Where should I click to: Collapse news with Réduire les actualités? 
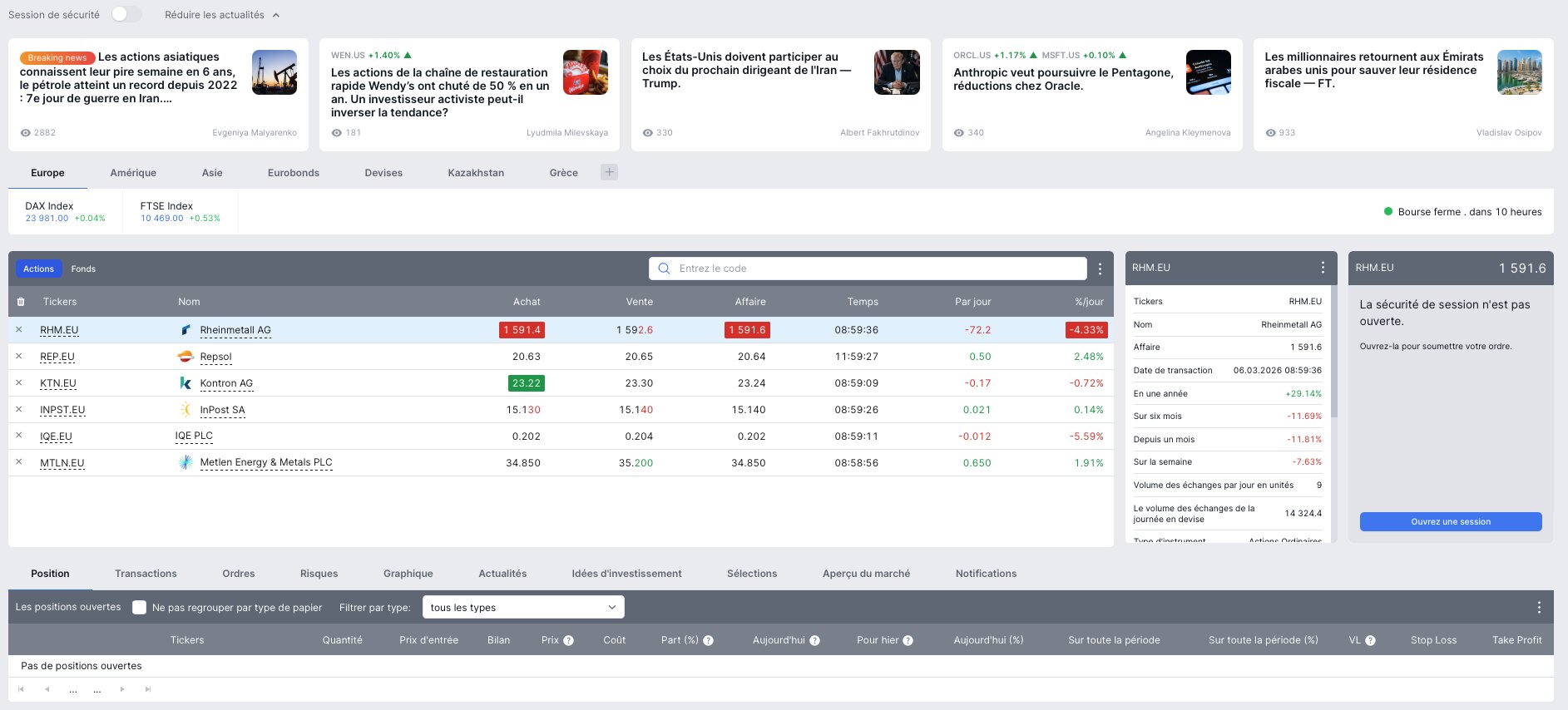click(x=222, y=15)
